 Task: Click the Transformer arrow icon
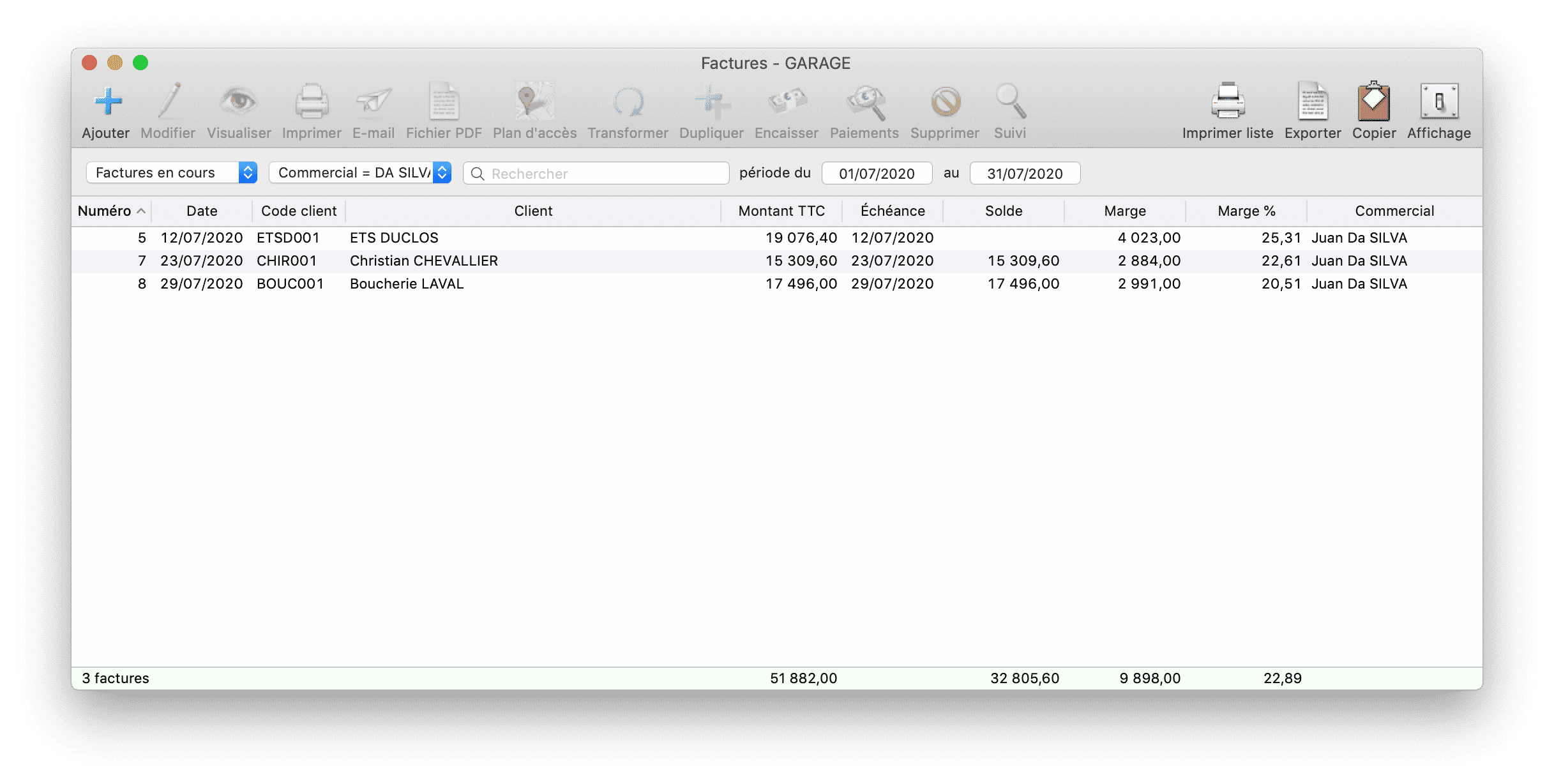[x=628, y=102]
